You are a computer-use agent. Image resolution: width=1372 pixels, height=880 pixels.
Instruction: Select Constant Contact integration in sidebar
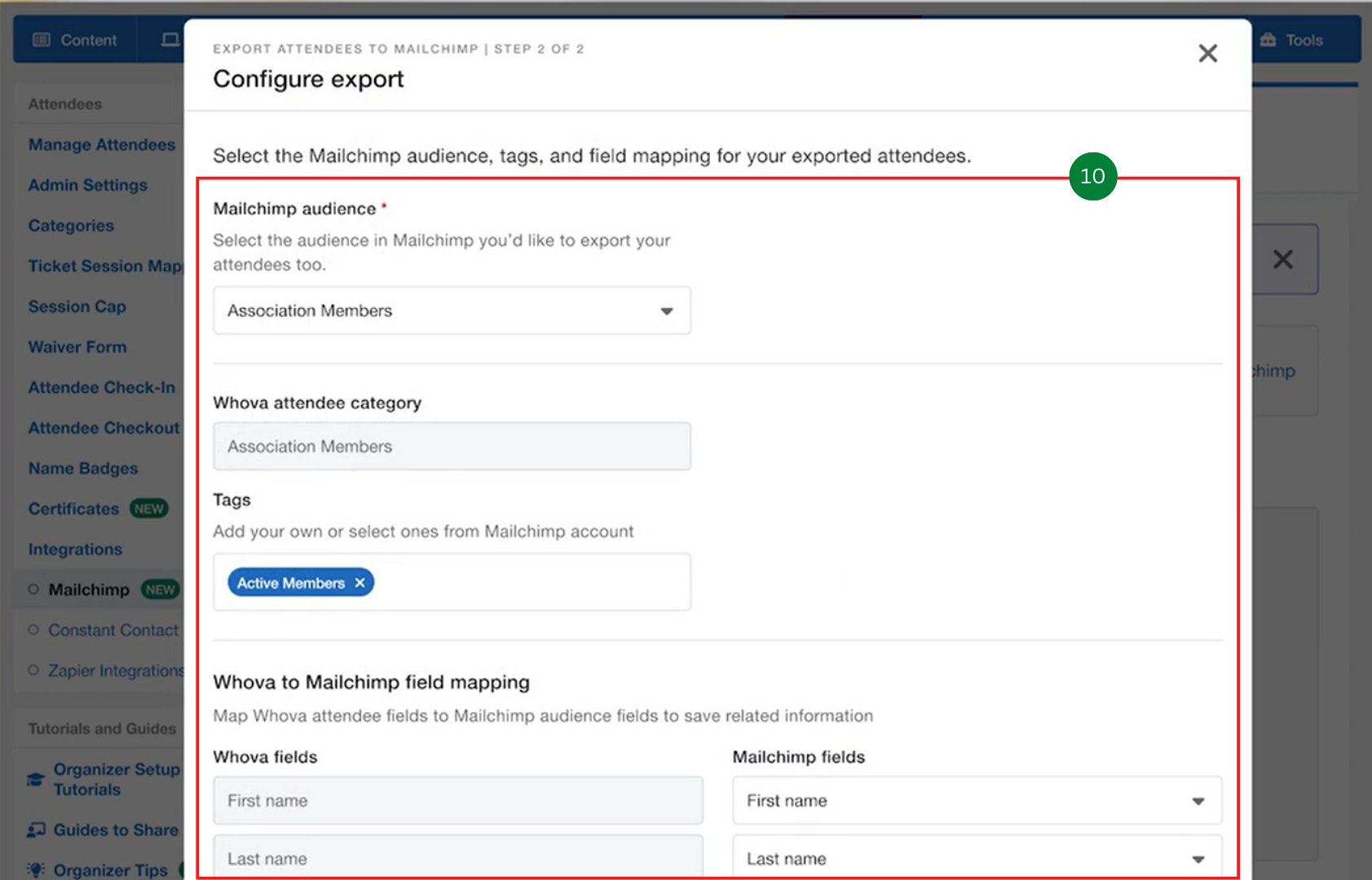pyautogui.click(x=113, y=630)
